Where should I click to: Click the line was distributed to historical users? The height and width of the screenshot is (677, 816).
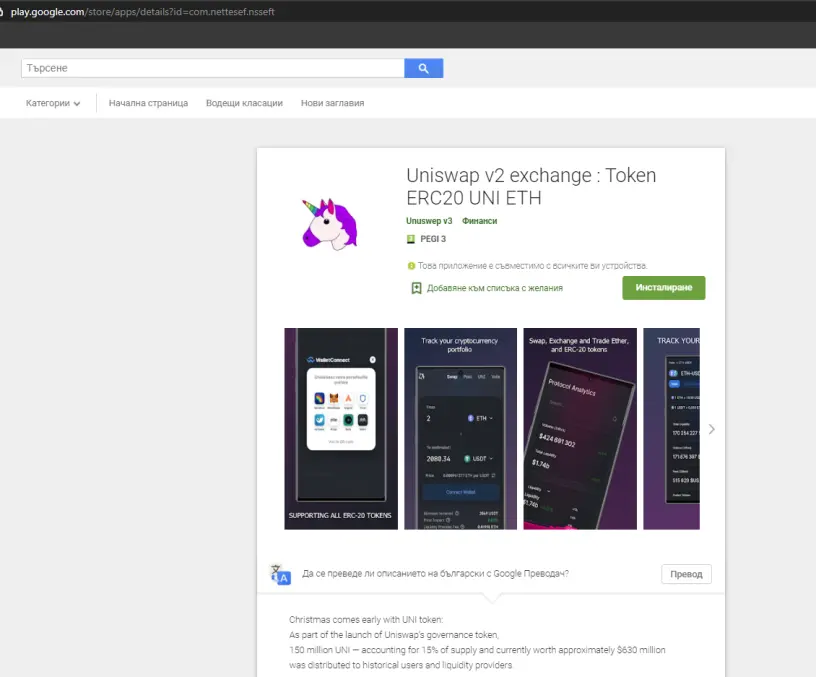click(401, 665)
